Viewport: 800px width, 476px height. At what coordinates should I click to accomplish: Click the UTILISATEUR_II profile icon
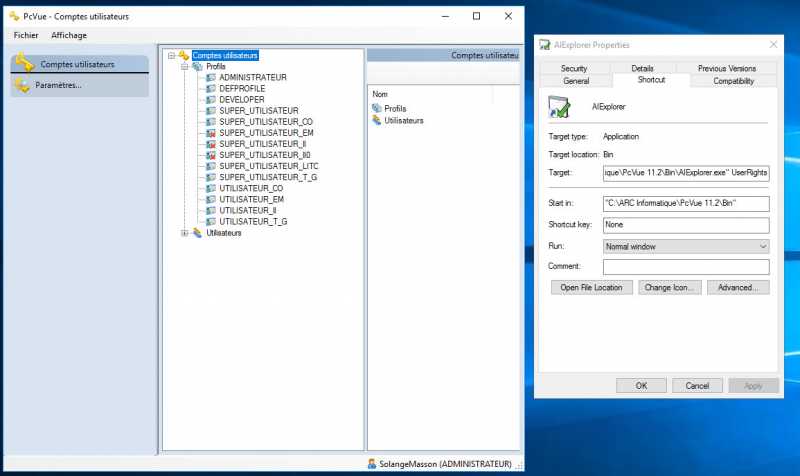(x=211, y=211)
